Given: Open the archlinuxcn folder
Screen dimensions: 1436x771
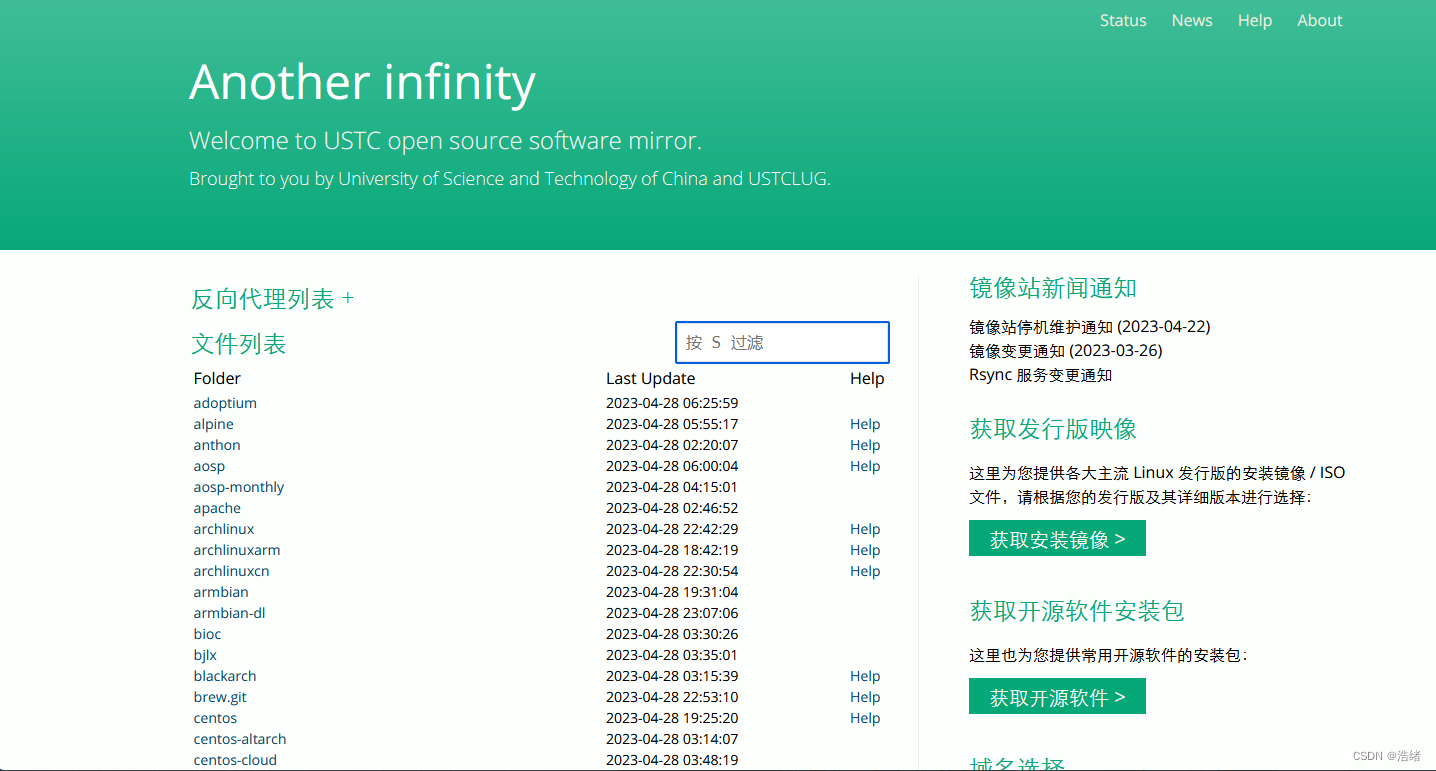Looking at the screenshot, I should point(231,571).
